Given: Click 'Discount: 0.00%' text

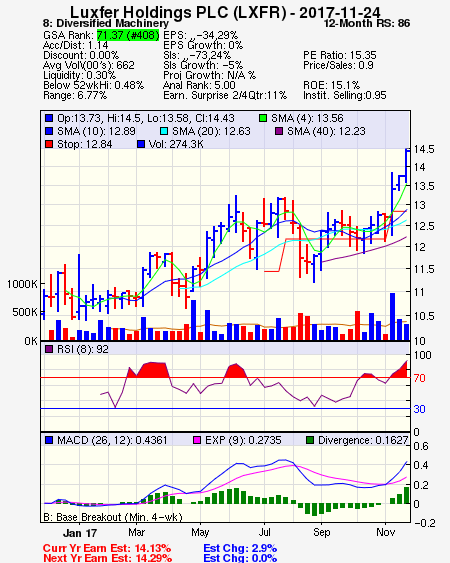Looking at the screenshot, I should tap(81, 55).
